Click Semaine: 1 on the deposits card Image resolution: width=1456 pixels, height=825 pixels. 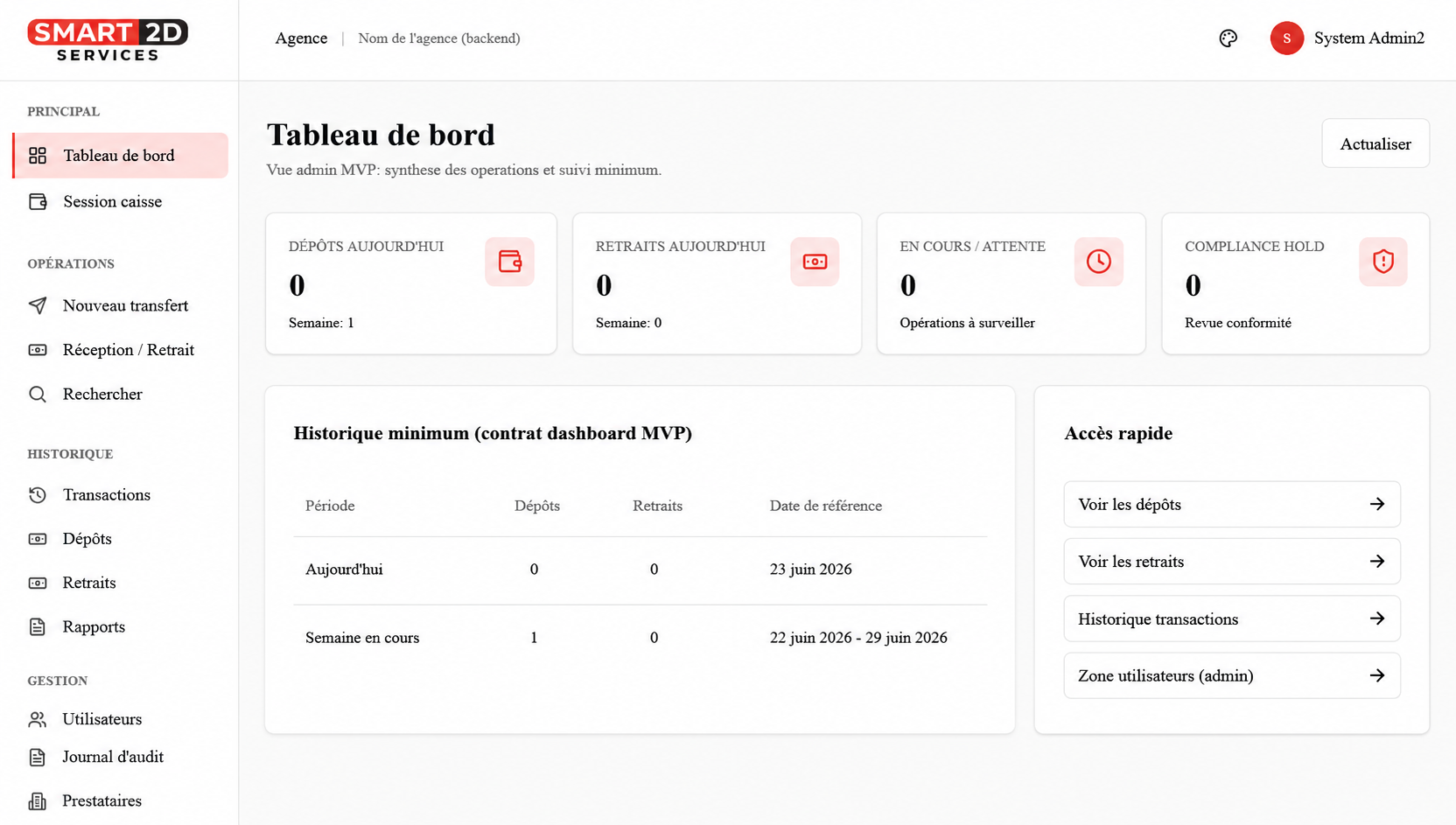click(321, 323)
